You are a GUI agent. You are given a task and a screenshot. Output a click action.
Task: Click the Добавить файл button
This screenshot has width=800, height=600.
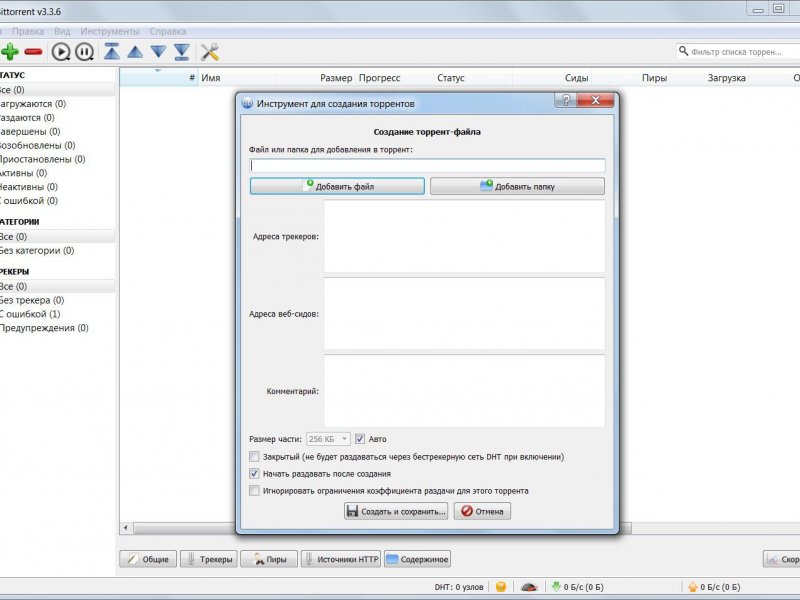point(337,186)
